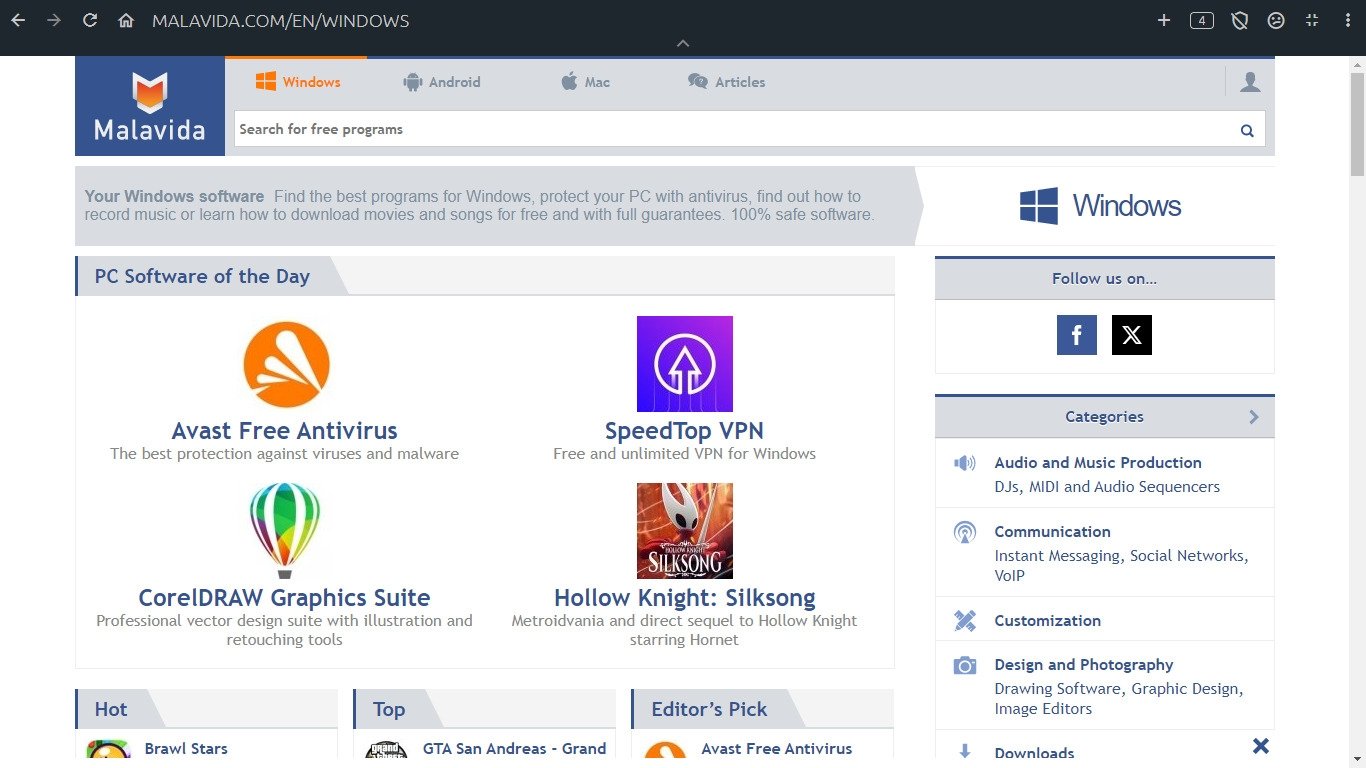The height and width of the screenshot is (768, 1366).
Task: Collapse the address bar chevron
Action: click(x=683, y=43)
